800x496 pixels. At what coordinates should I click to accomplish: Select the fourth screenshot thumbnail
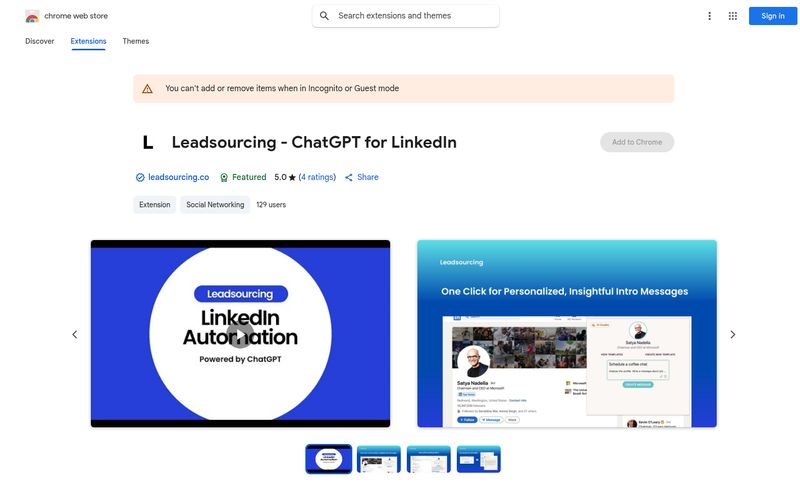479,459
